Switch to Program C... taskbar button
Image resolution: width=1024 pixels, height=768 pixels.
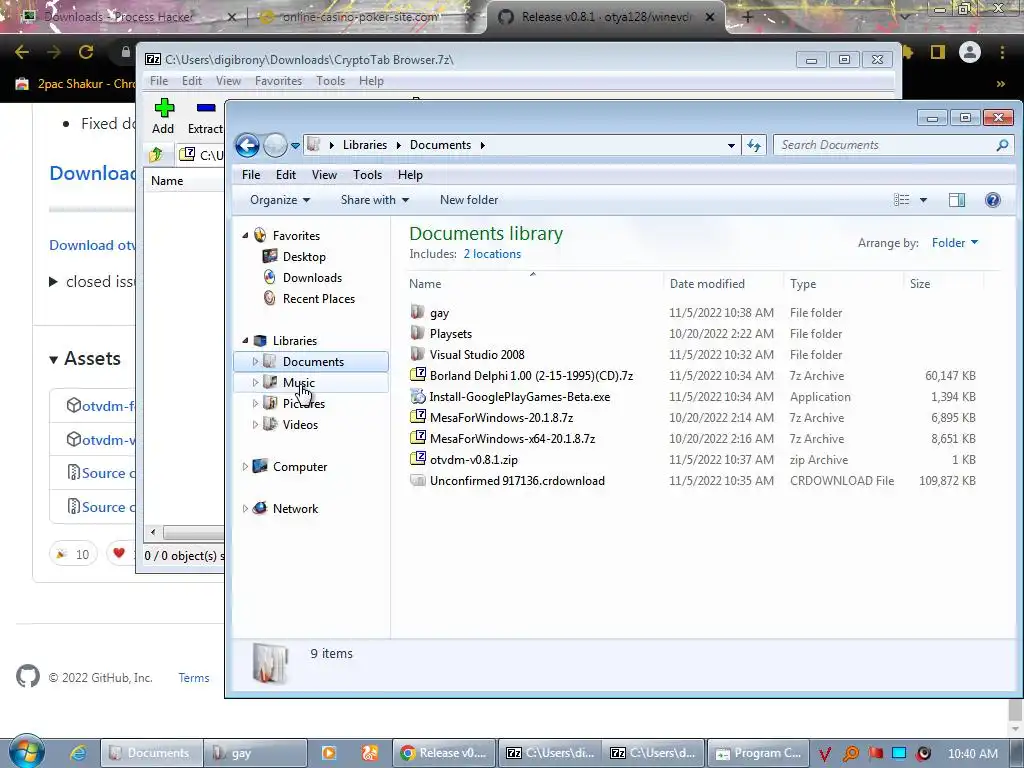[x=758, y=753]
